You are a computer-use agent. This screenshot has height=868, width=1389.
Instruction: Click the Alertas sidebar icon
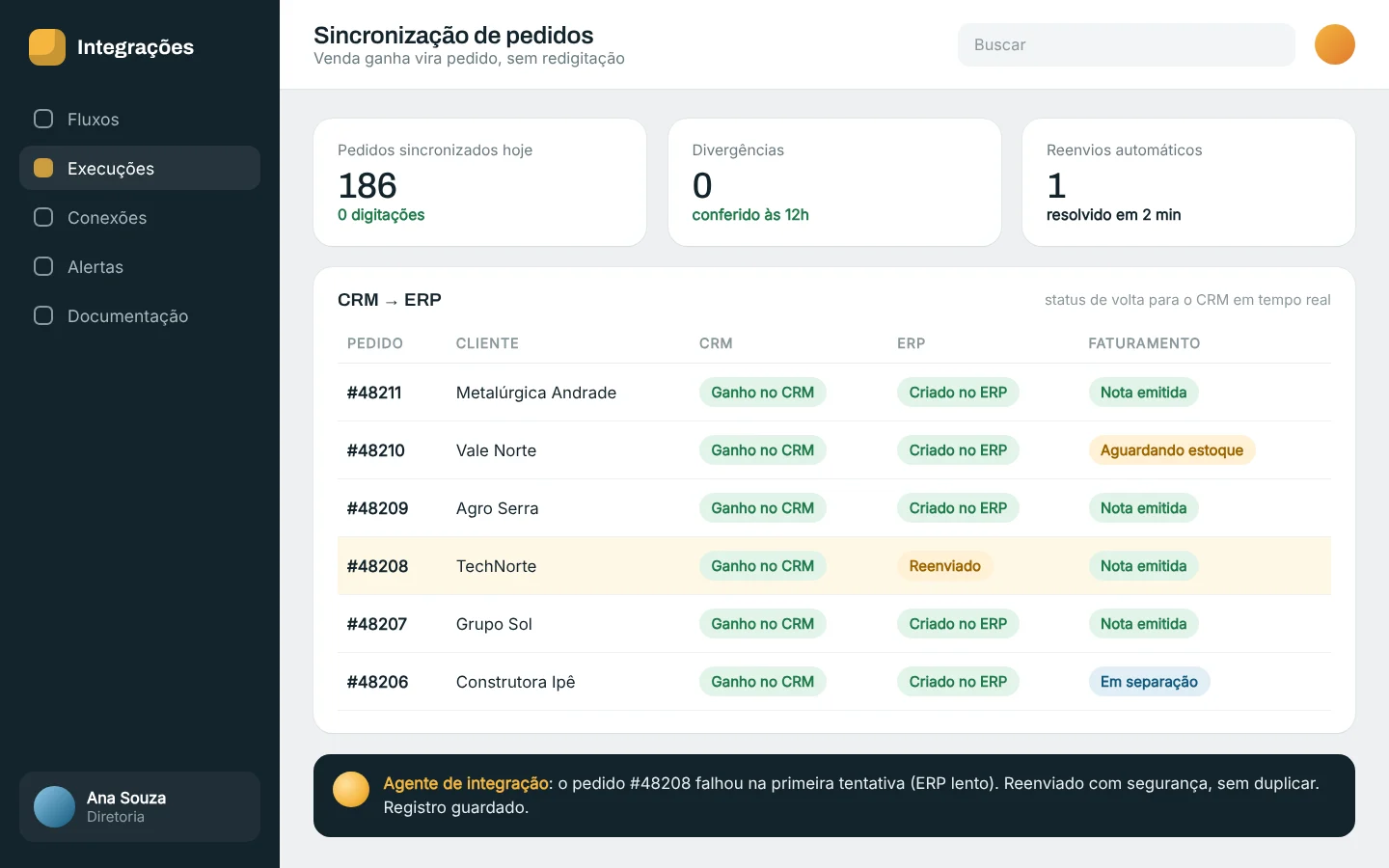[x=43, y=266]
